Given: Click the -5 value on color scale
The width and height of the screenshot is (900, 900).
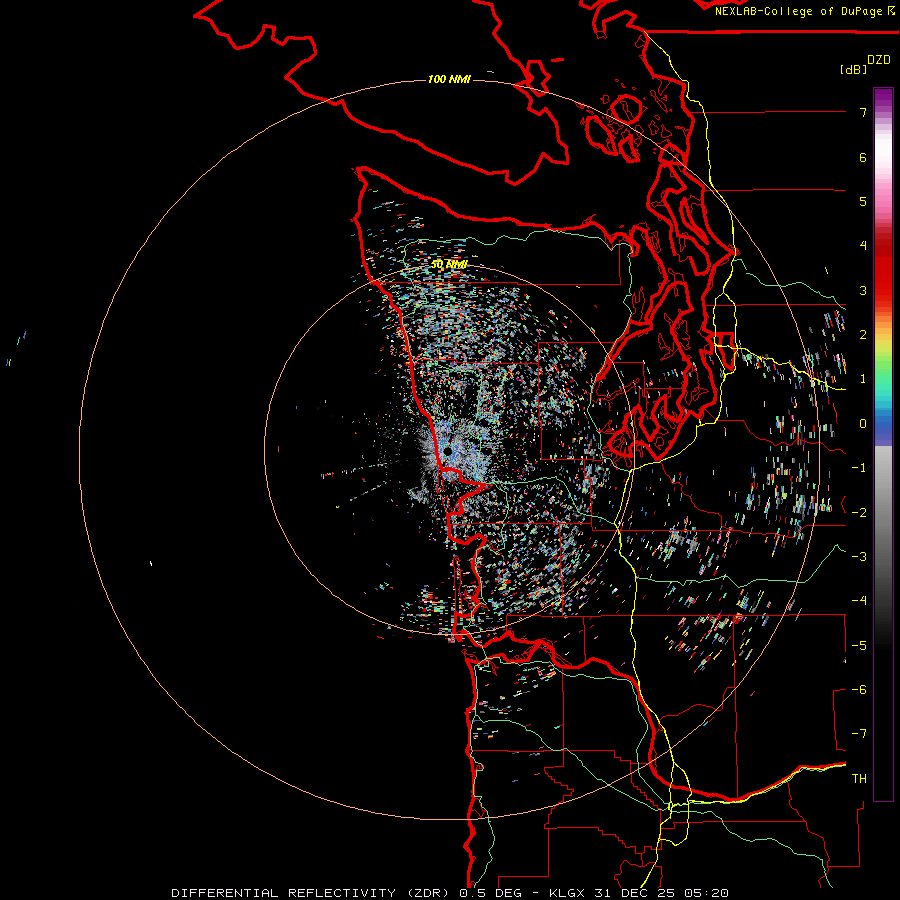Looking at the screenshot, I should tap(859, 645).
